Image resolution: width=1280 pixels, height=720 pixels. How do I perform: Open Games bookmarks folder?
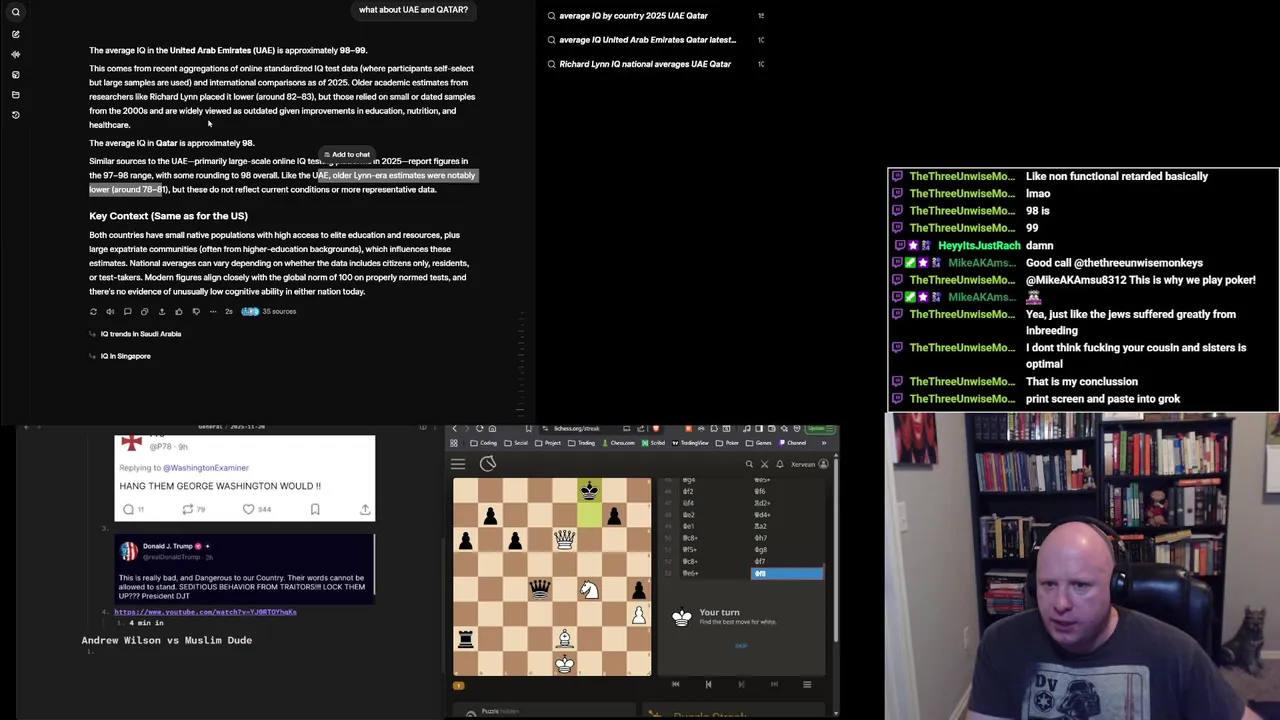(759, 443)
